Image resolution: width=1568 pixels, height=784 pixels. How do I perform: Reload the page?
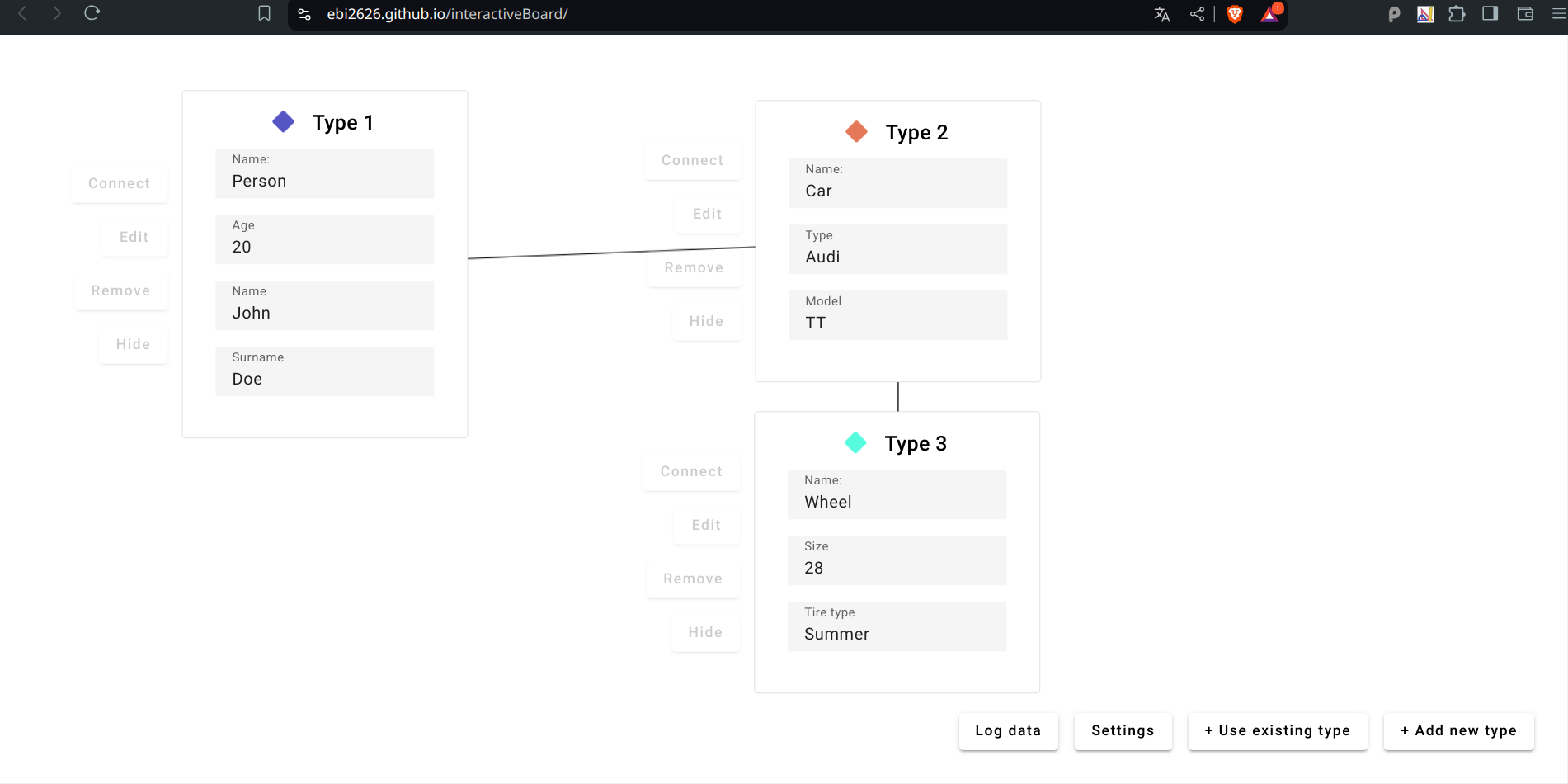point(92,13)
